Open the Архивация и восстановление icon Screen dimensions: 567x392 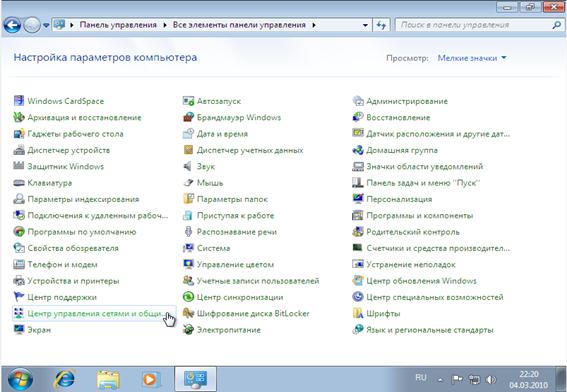point(19,117)
